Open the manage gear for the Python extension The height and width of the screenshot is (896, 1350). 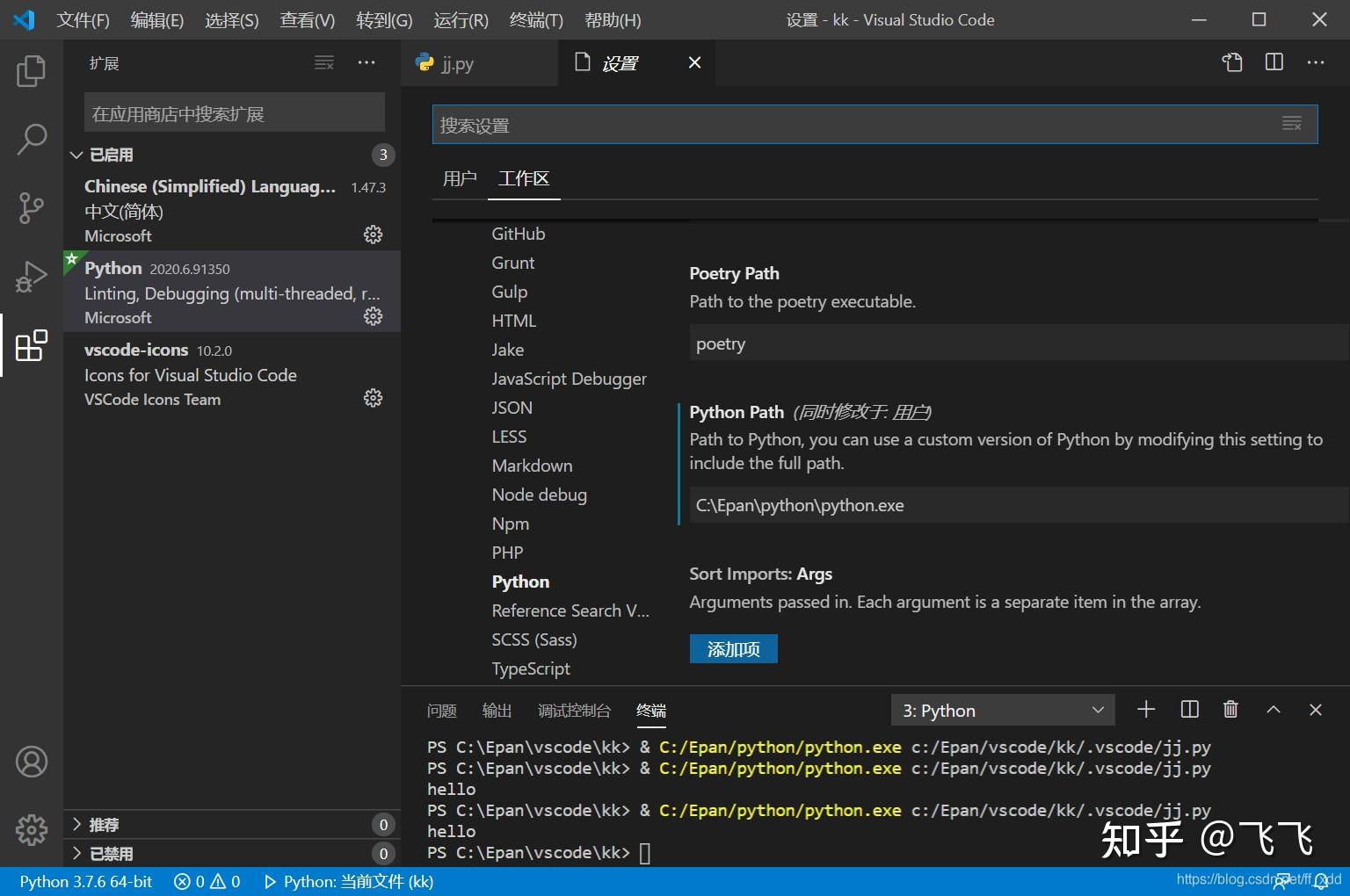[373, 316]
